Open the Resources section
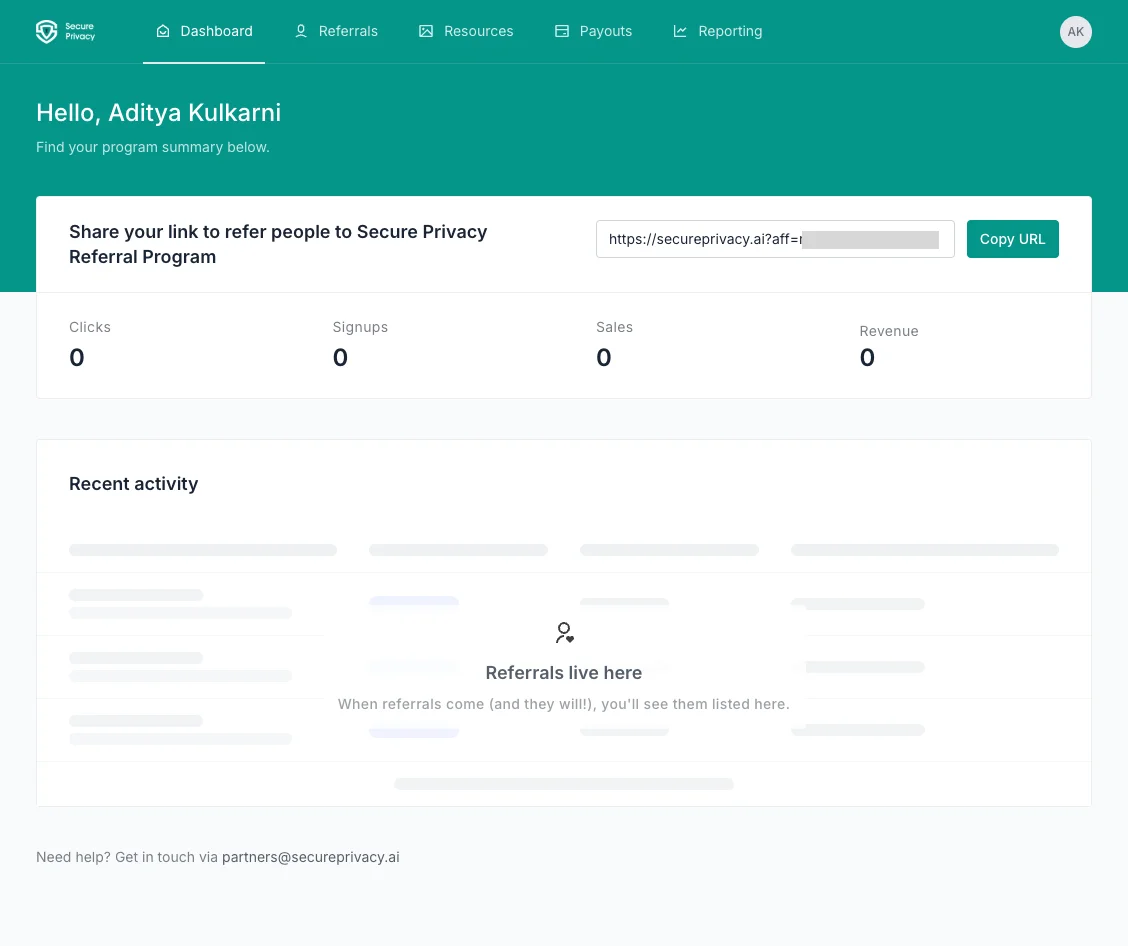This screenshot has height=946, width=1128. (x=466, y=31)
